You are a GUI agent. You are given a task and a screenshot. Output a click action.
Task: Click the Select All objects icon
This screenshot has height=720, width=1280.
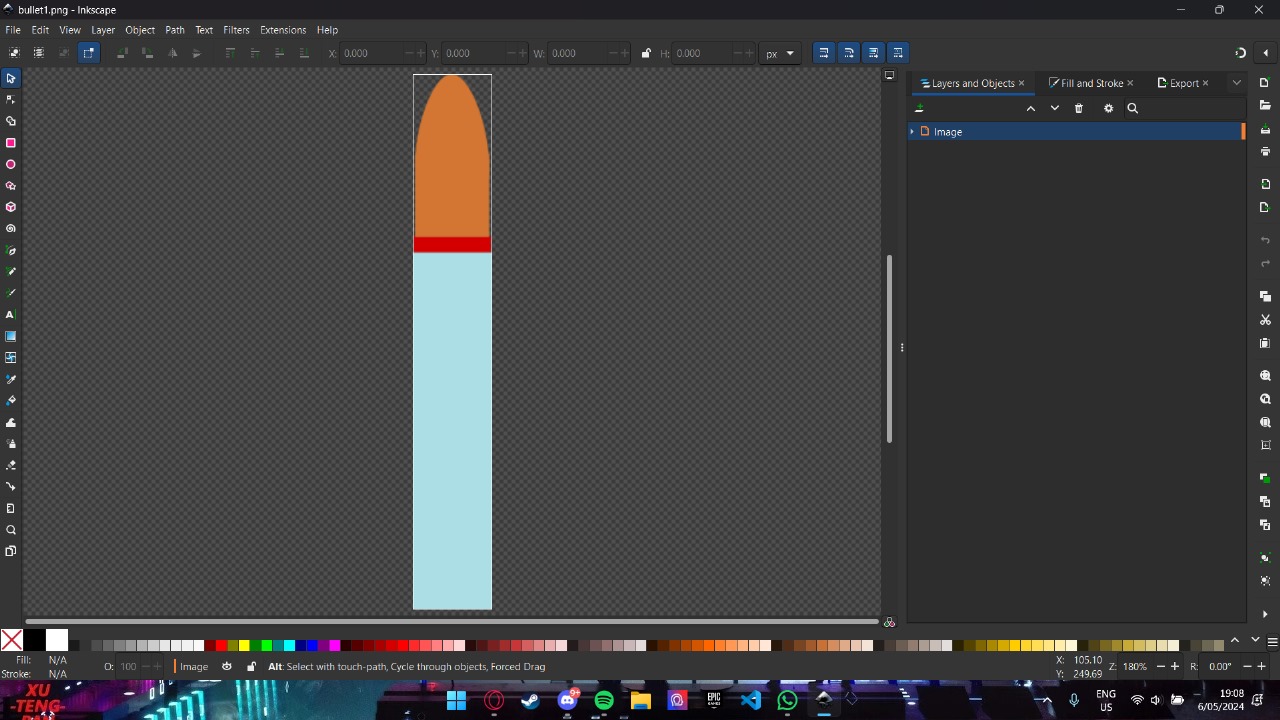click(x=14, y=53)
